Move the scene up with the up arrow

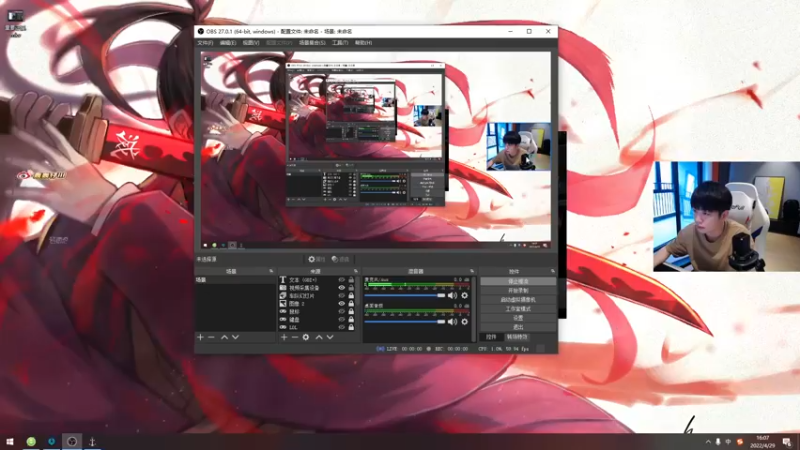click(224, 337)
